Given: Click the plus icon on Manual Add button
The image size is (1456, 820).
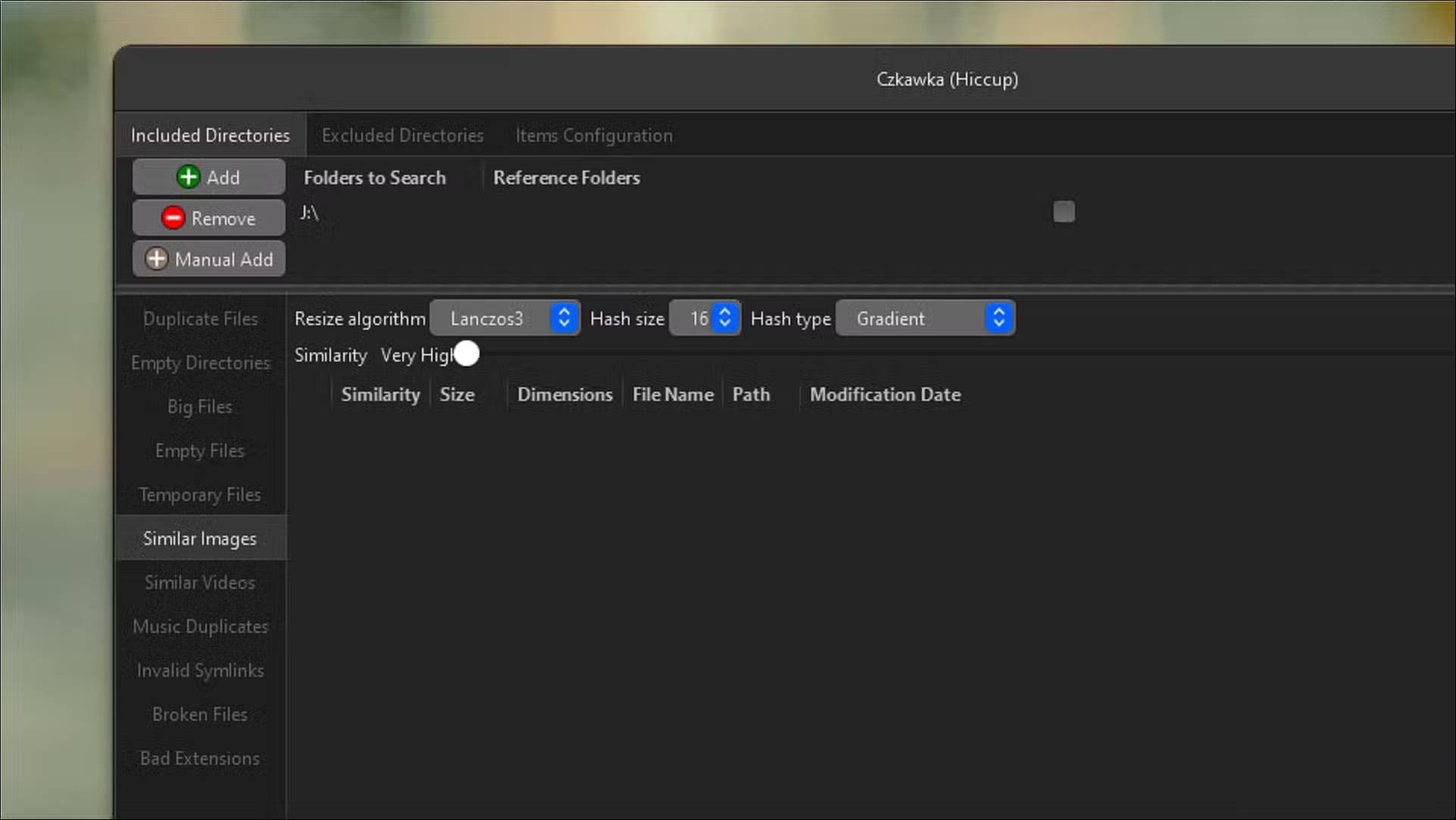Looking at the screenshot, I should pyautogui.click(x=155, y=258).
